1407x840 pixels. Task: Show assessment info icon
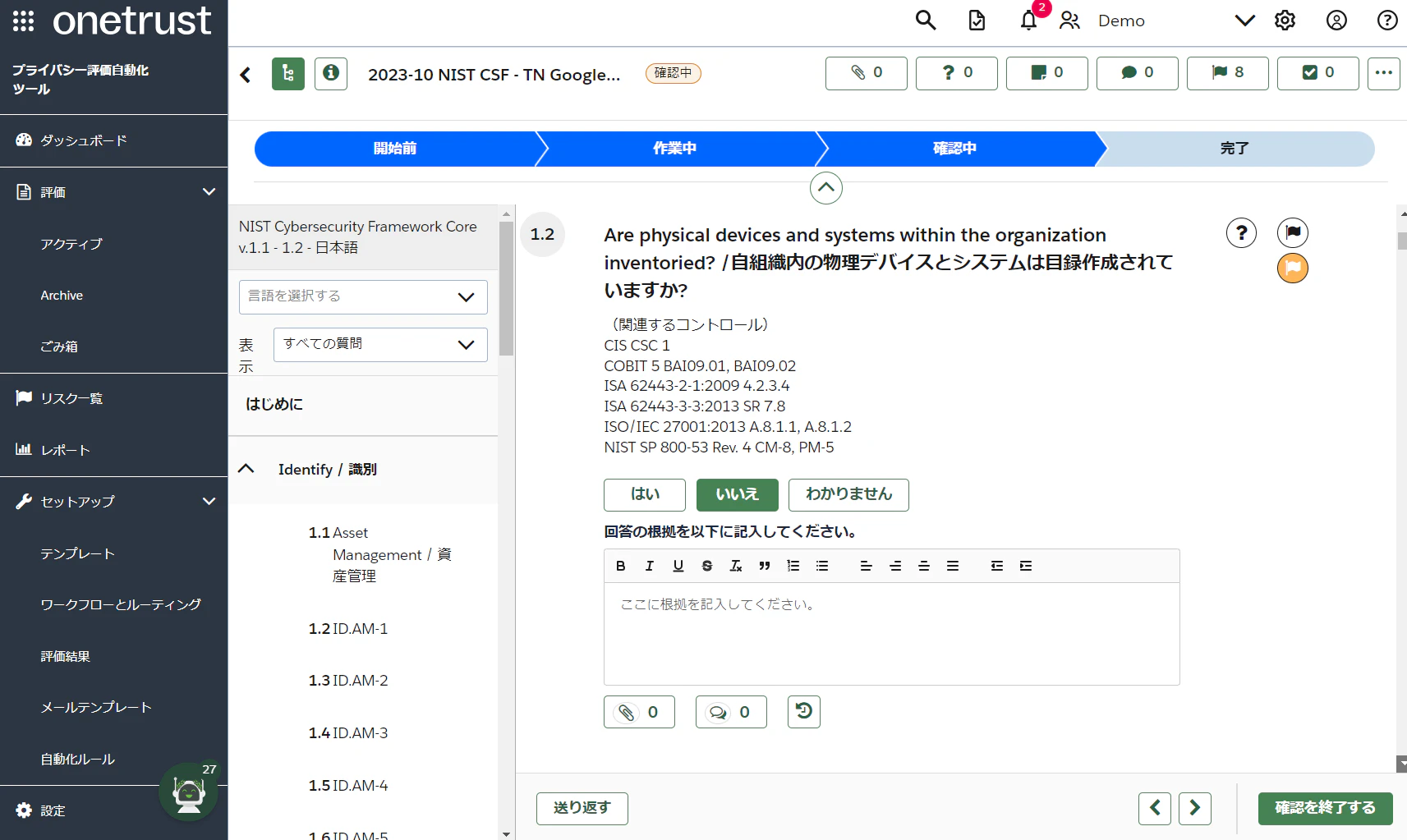tap(331, 74)
